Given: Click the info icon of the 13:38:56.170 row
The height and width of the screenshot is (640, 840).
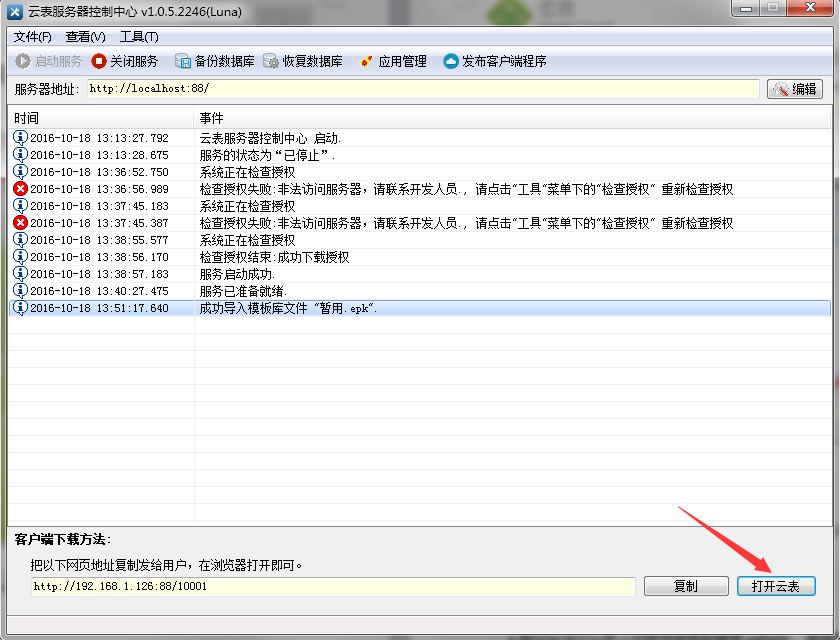Looking at the screenshot, I should point(20,257).
